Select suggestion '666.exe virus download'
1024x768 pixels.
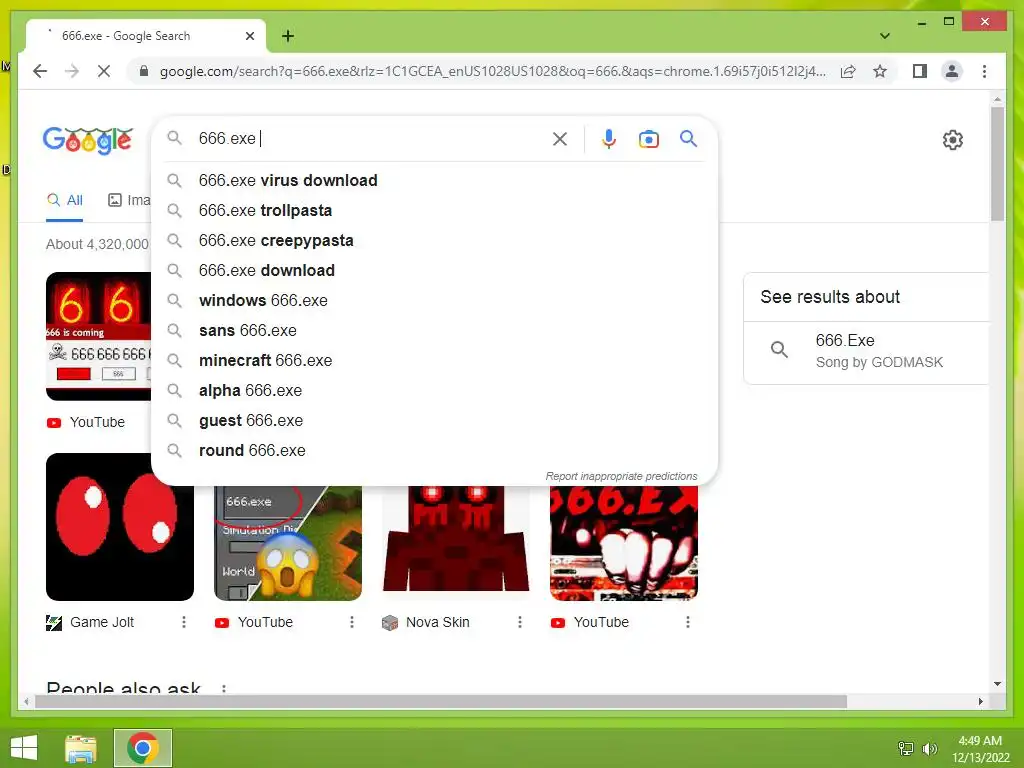click(434, 180)
